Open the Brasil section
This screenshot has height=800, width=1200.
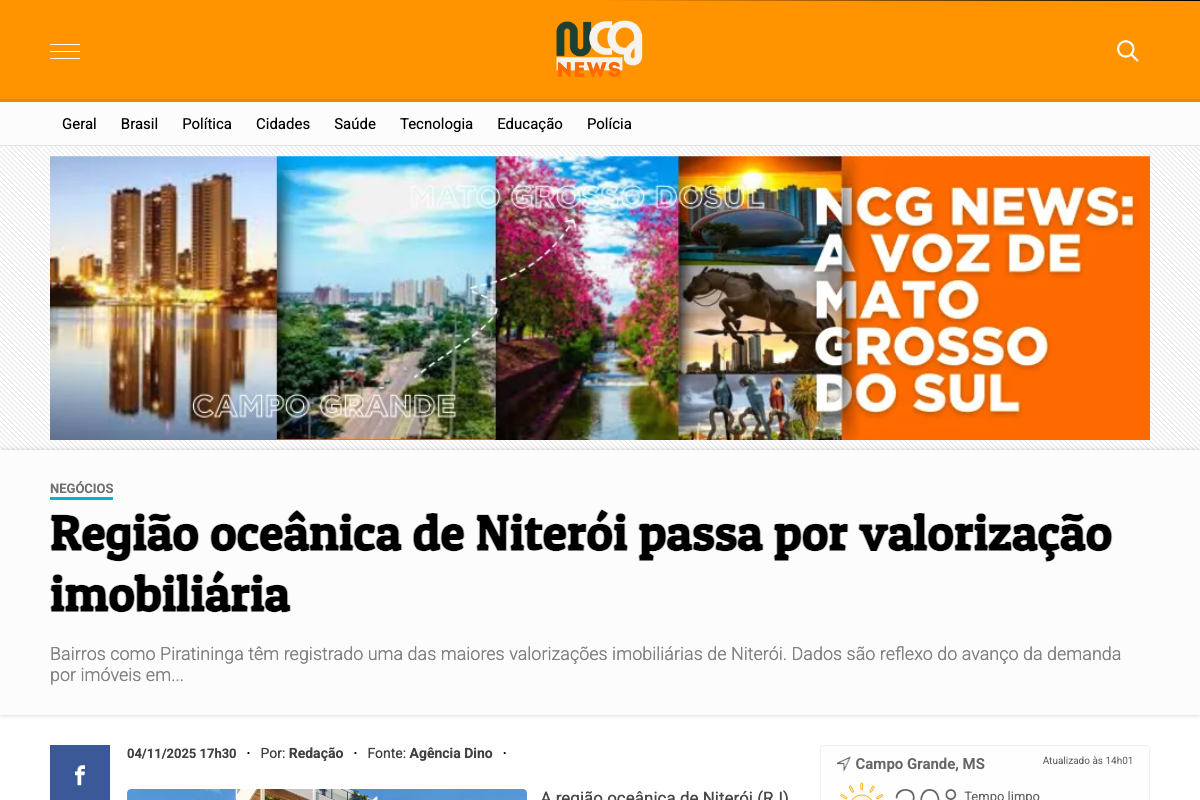tap(139, 123)
